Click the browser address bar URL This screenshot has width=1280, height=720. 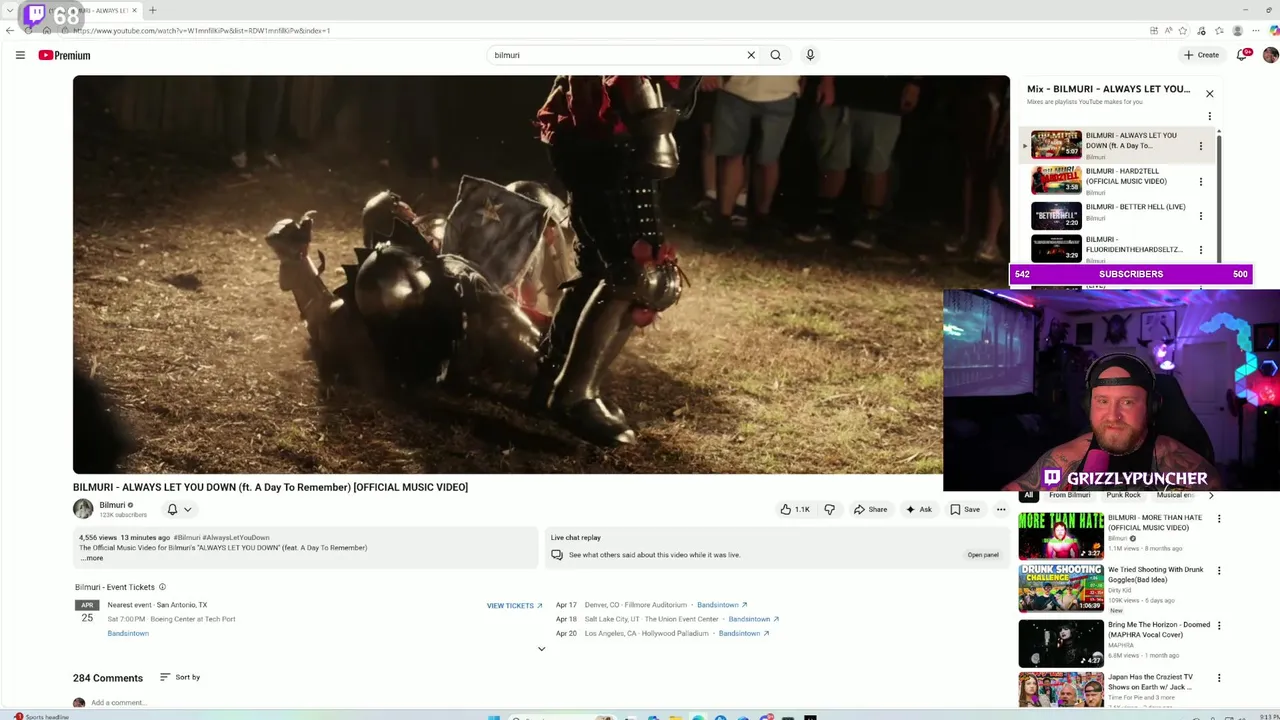click(202, 30)
